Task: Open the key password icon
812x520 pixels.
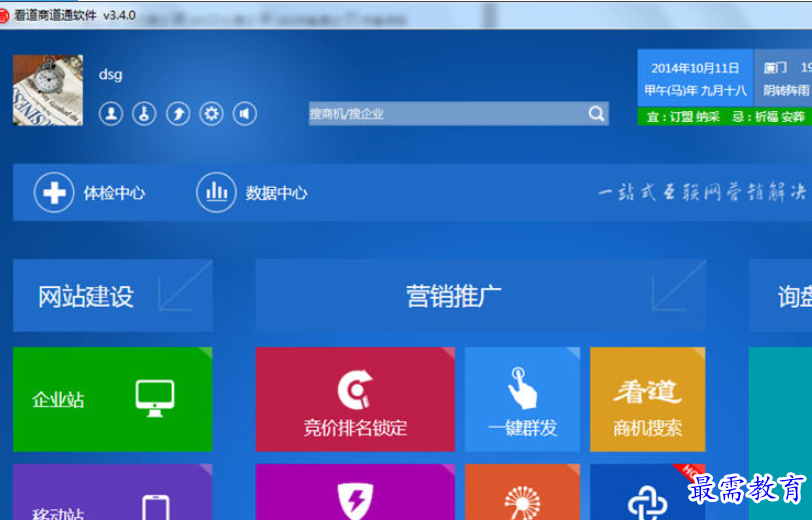Action: point(144,113)
